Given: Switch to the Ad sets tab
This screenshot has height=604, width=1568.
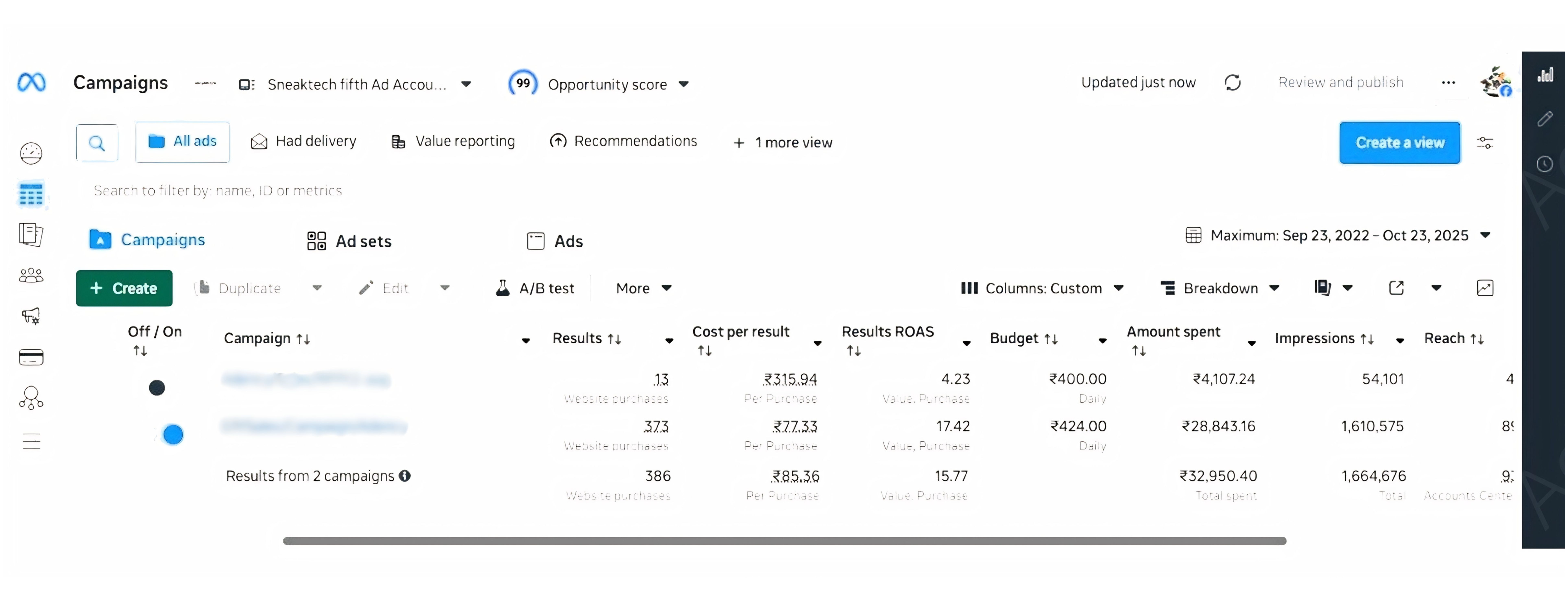Looking at the screenshot, I should (x=349, y=241).
